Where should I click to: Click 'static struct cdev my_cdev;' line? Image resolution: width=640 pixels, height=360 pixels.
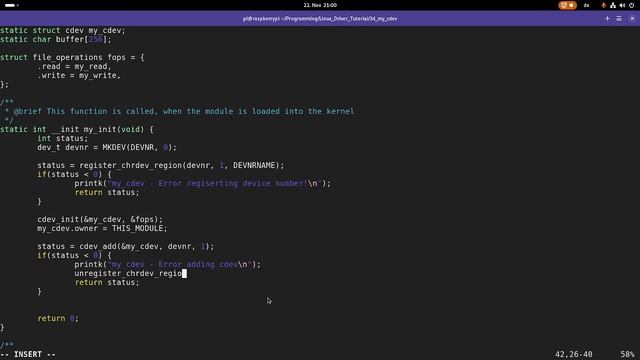(63, 30)
